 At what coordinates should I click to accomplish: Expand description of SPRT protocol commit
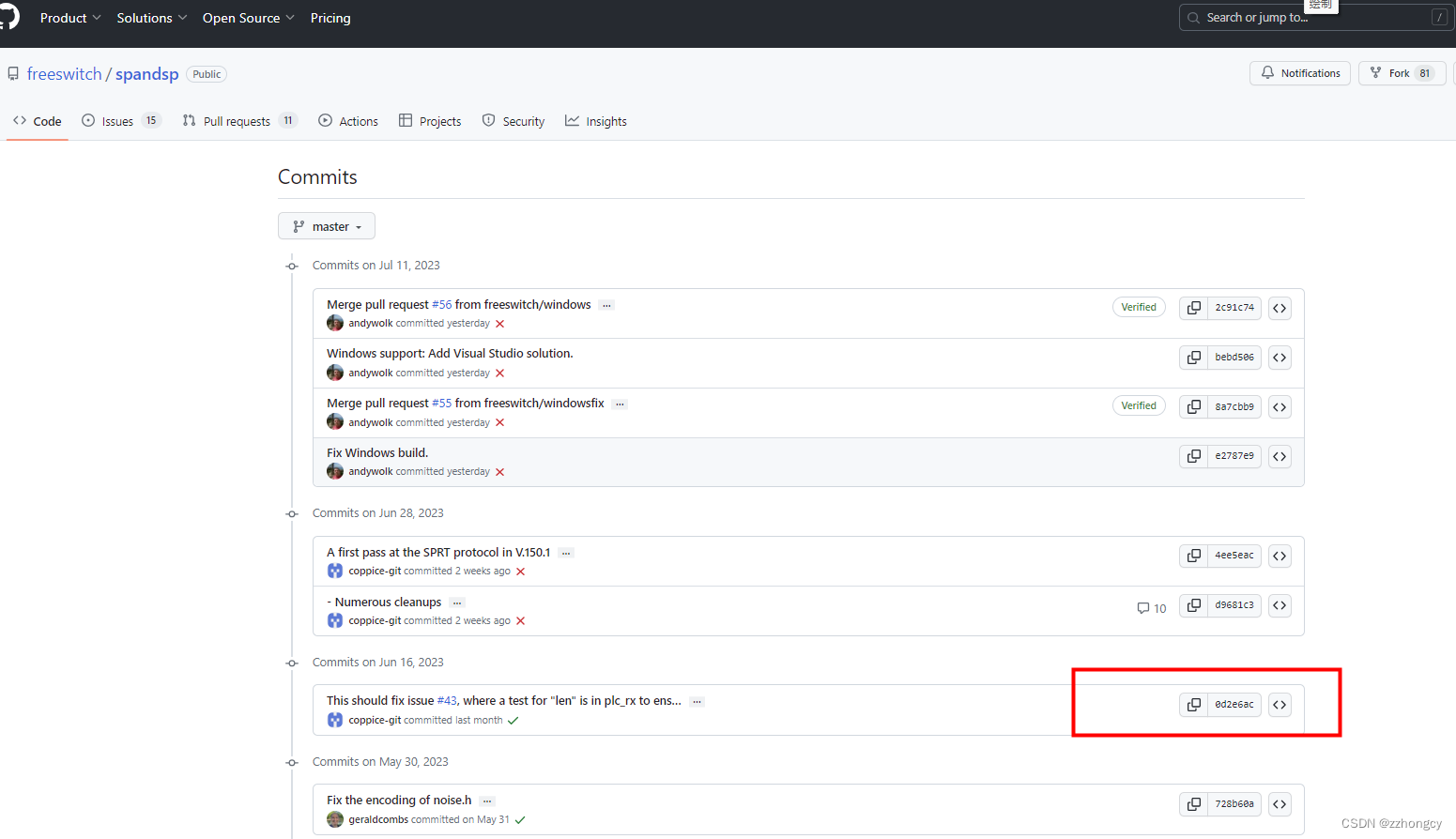click(x=566, y=553)
